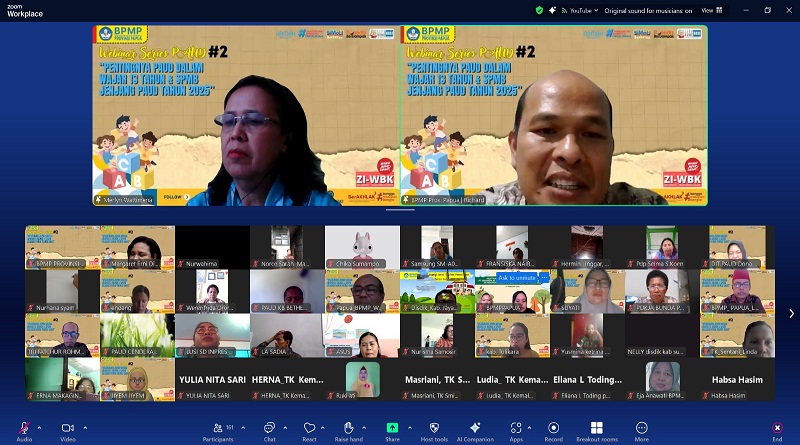The image size is (800, 445).
Task: Select NELLY disdik kab tile
Action: (x=662, y=336)
